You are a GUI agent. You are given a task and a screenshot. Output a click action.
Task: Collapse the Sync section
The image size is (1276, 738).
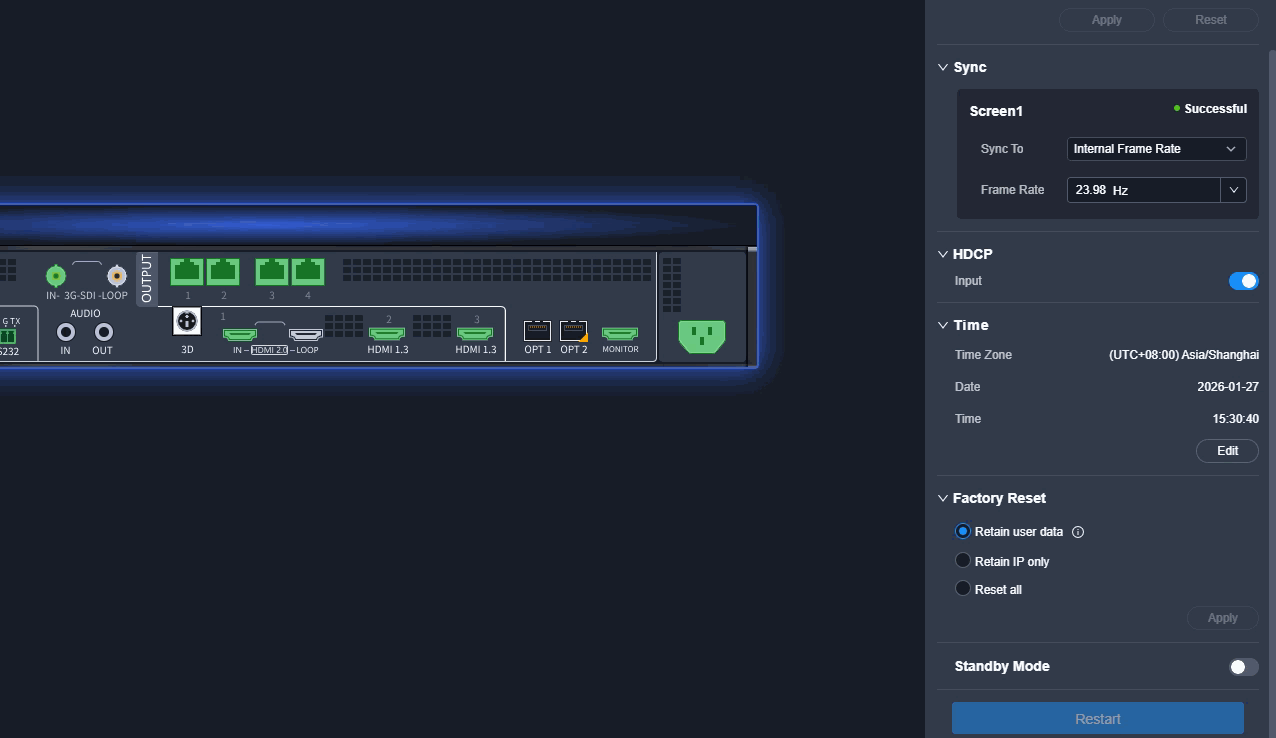943,67
